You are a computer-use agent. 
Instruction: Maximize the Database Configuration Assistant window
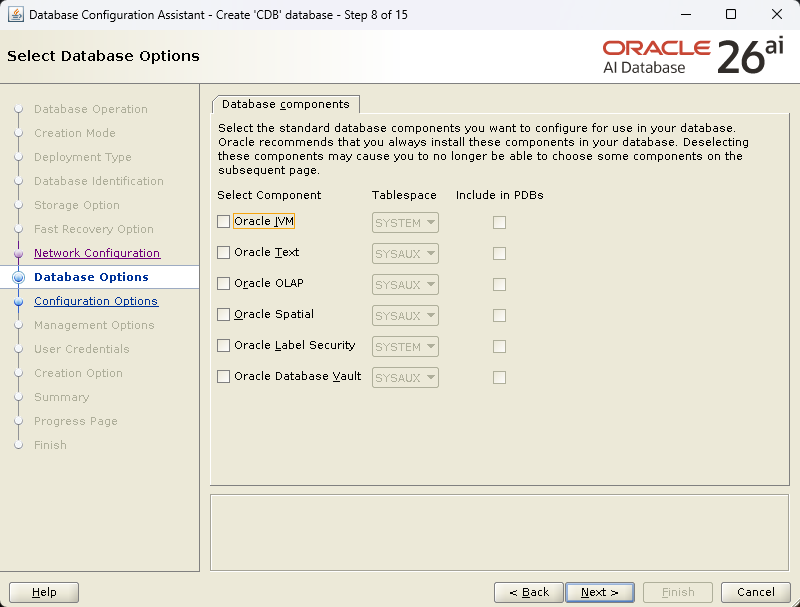(731, 14)
